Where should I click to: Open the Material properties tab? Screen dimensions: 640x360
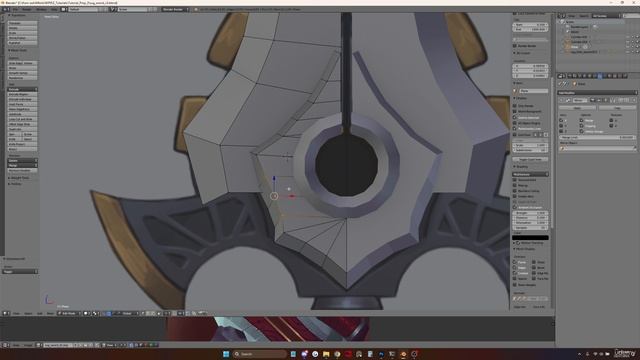pyautogui.click(x=609, y=76)
